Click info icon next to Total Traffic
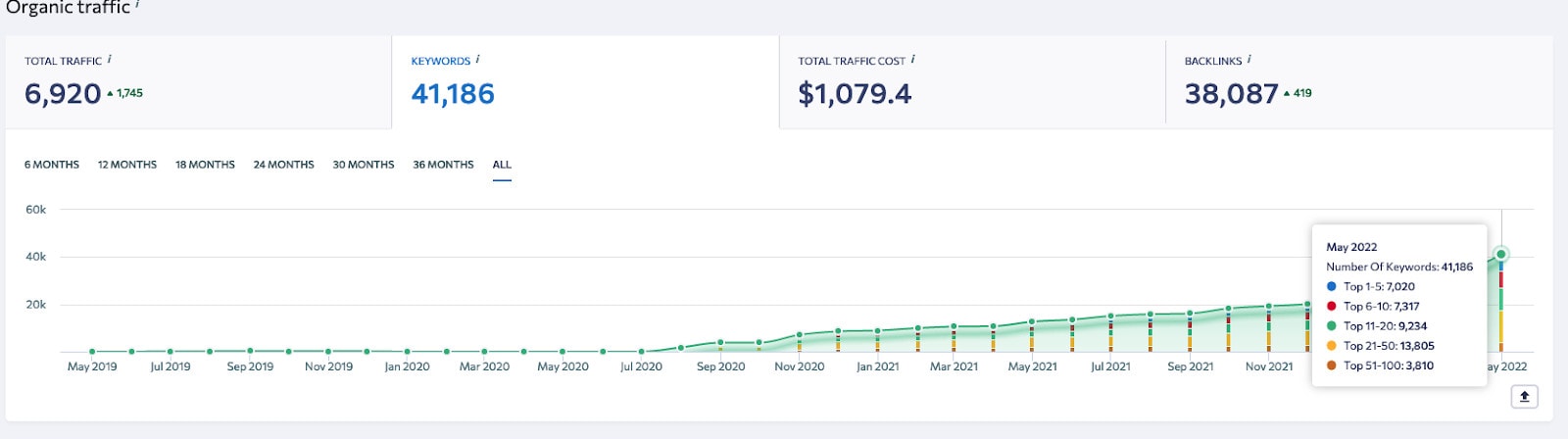 point(109,60)
